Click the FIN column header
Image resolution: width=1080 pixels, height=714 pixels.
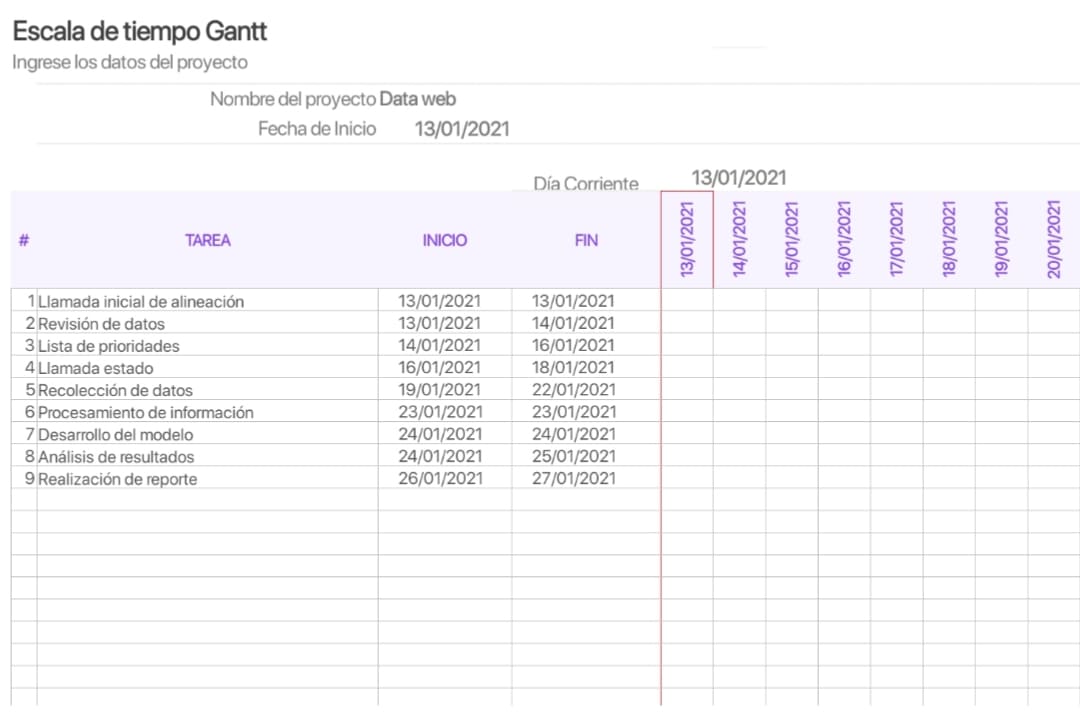pos(586,240)
